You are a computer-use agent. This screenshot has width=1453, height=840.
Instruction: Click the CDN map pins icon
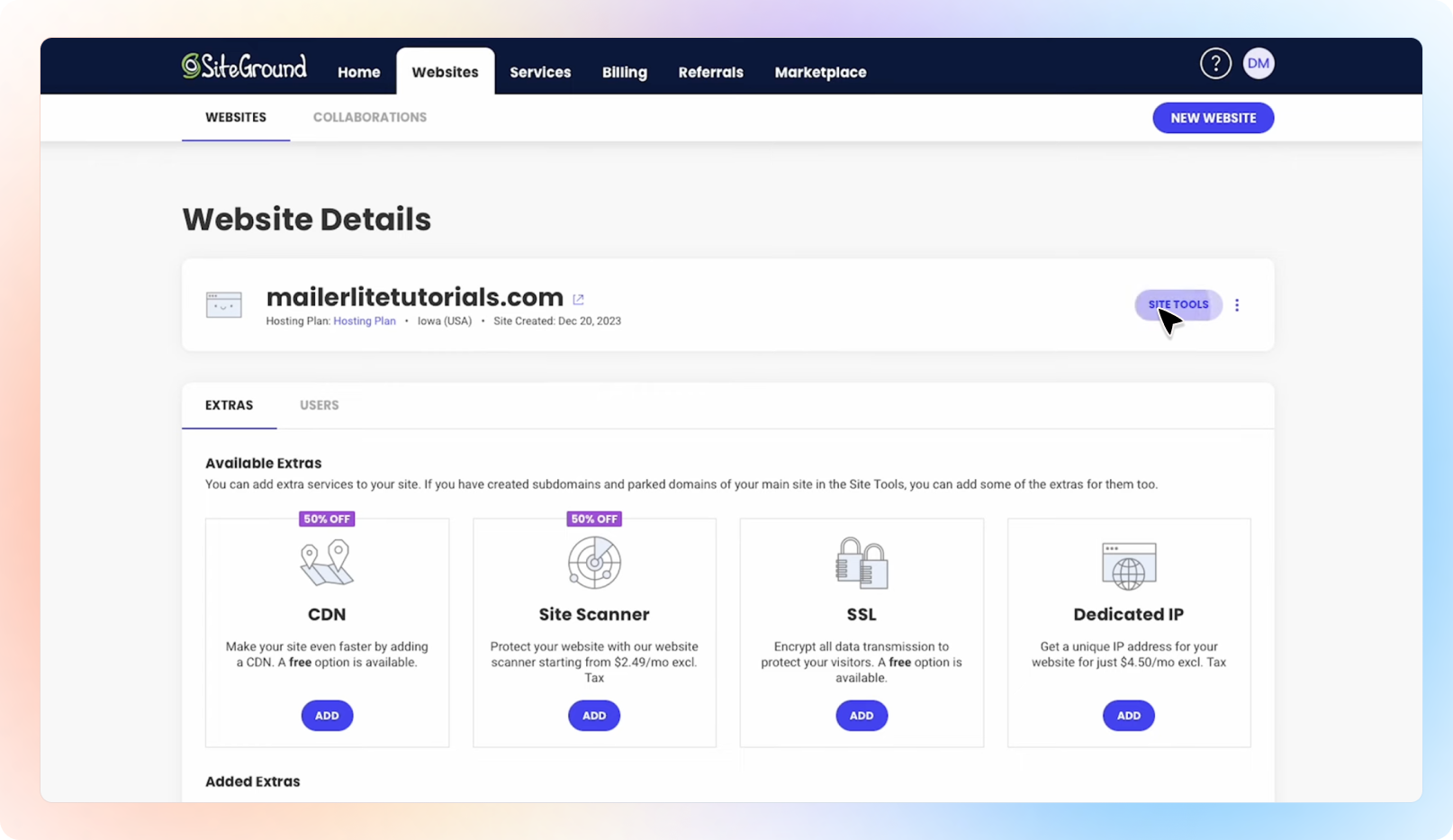[327, 563]
